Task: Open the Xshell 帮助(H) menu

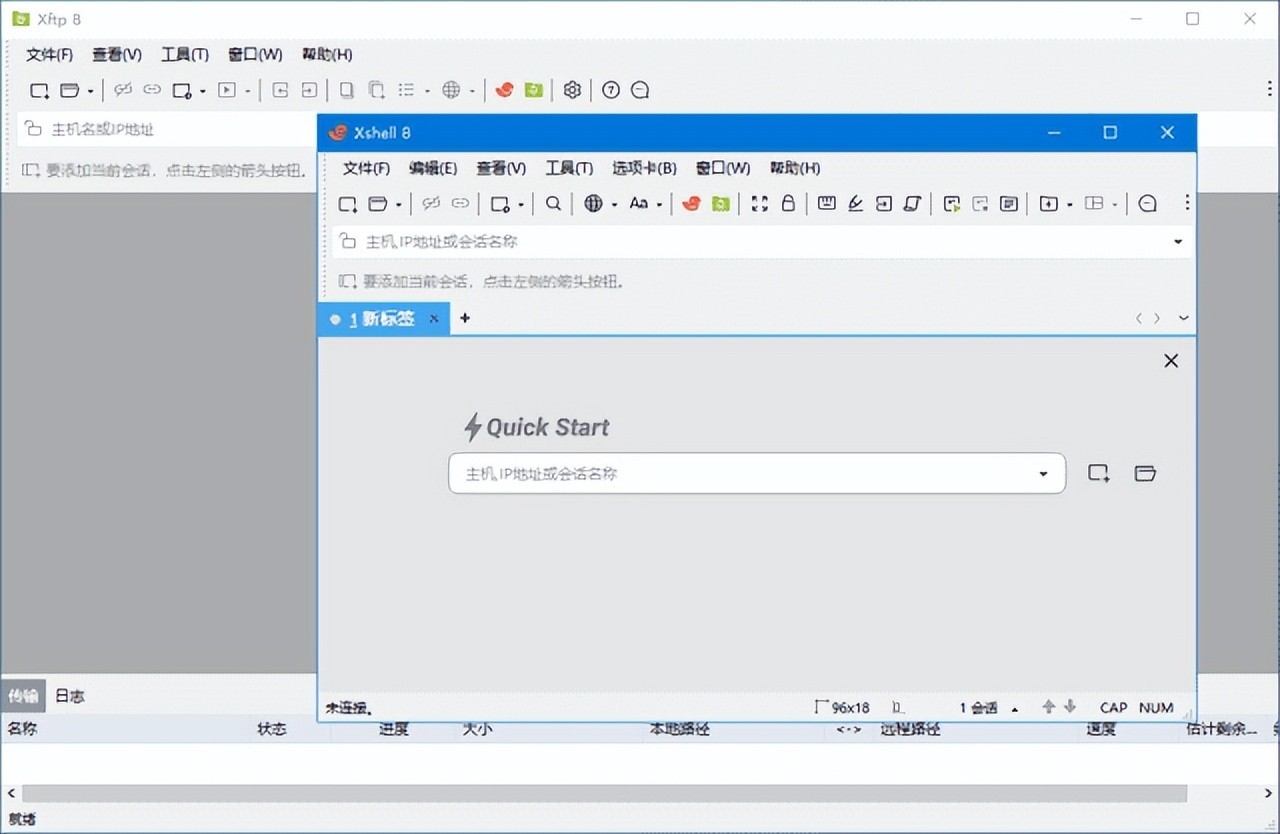Action: (795, 168)
